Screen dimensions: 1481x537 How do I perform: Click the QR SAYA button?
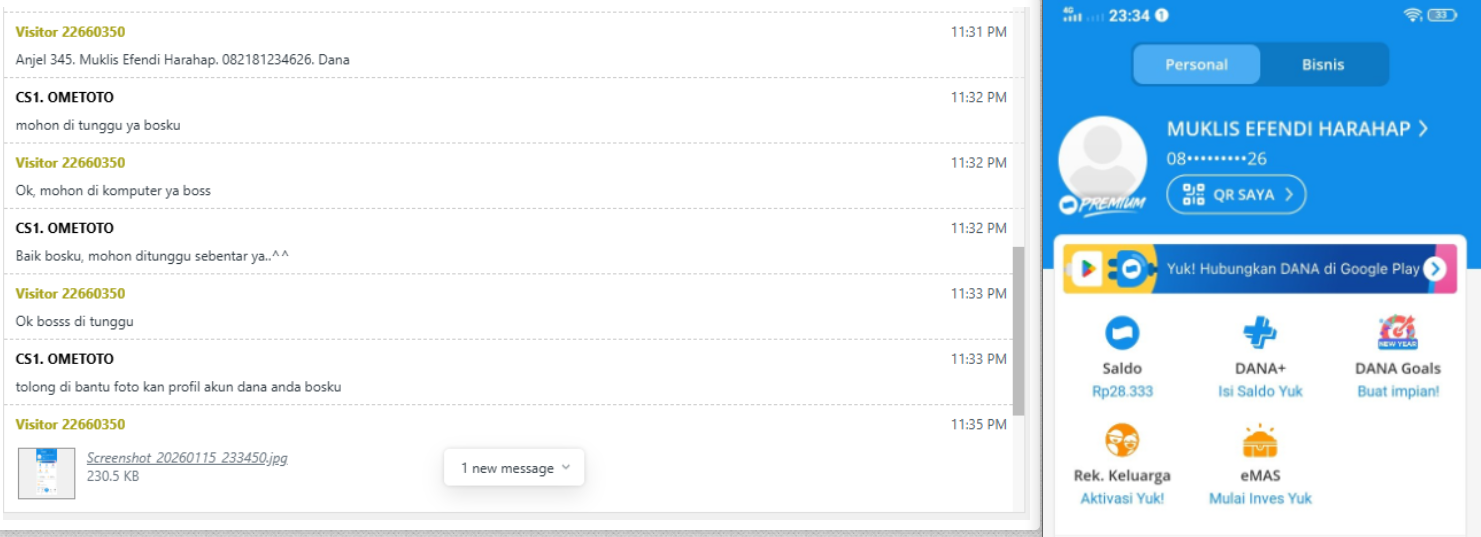click(1236, 194)
